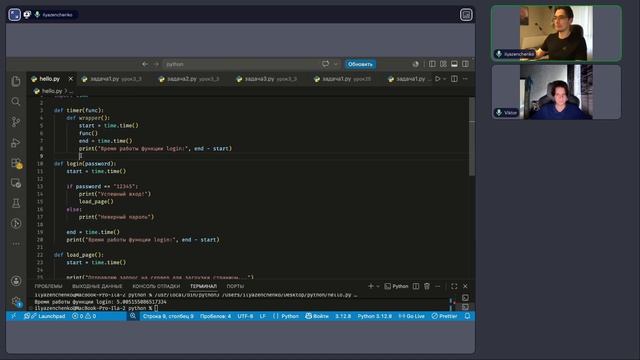The image size is (640, 360).
Task: Select the Python 3.12.8 interpreter
Action: (x=375, y=316)
